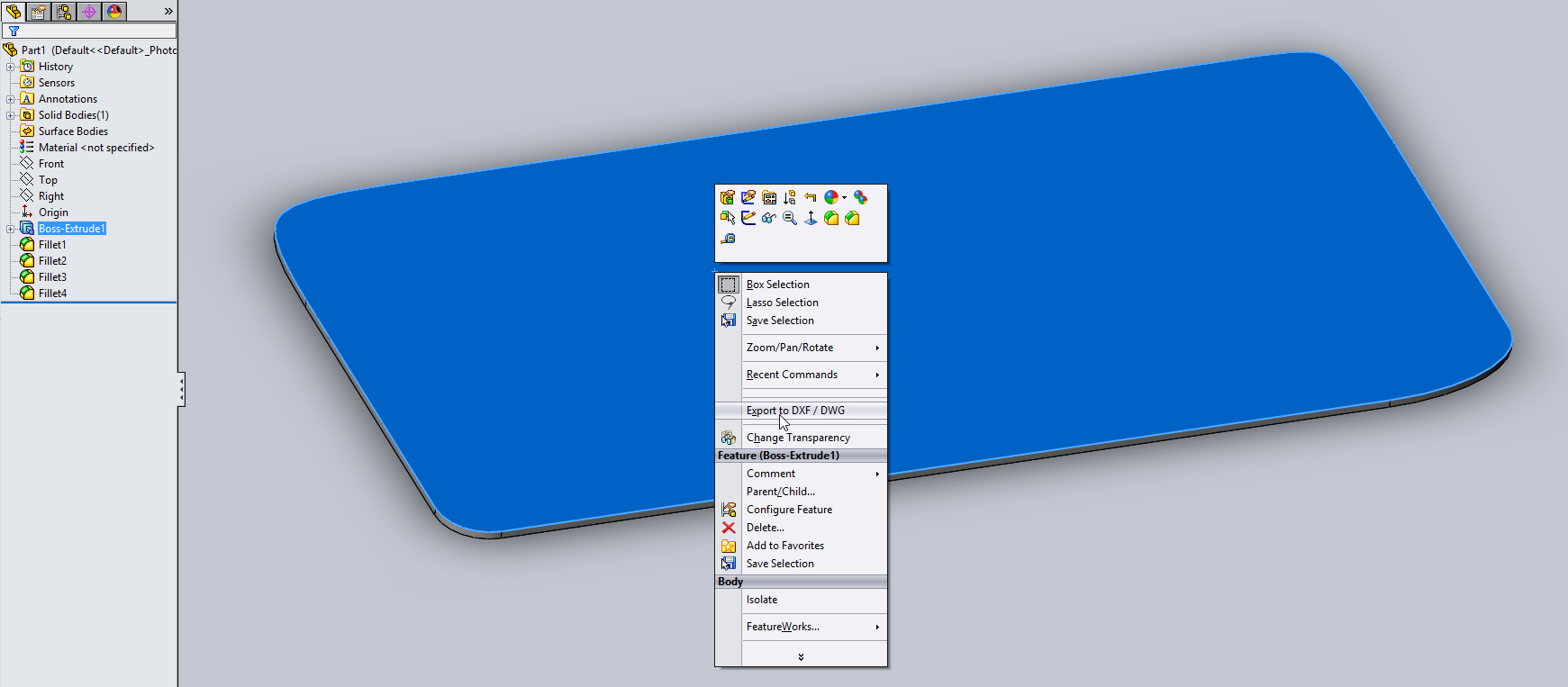1568x687 pixels.
Task: Click the Normal To view icon
Action: (811, 218)
